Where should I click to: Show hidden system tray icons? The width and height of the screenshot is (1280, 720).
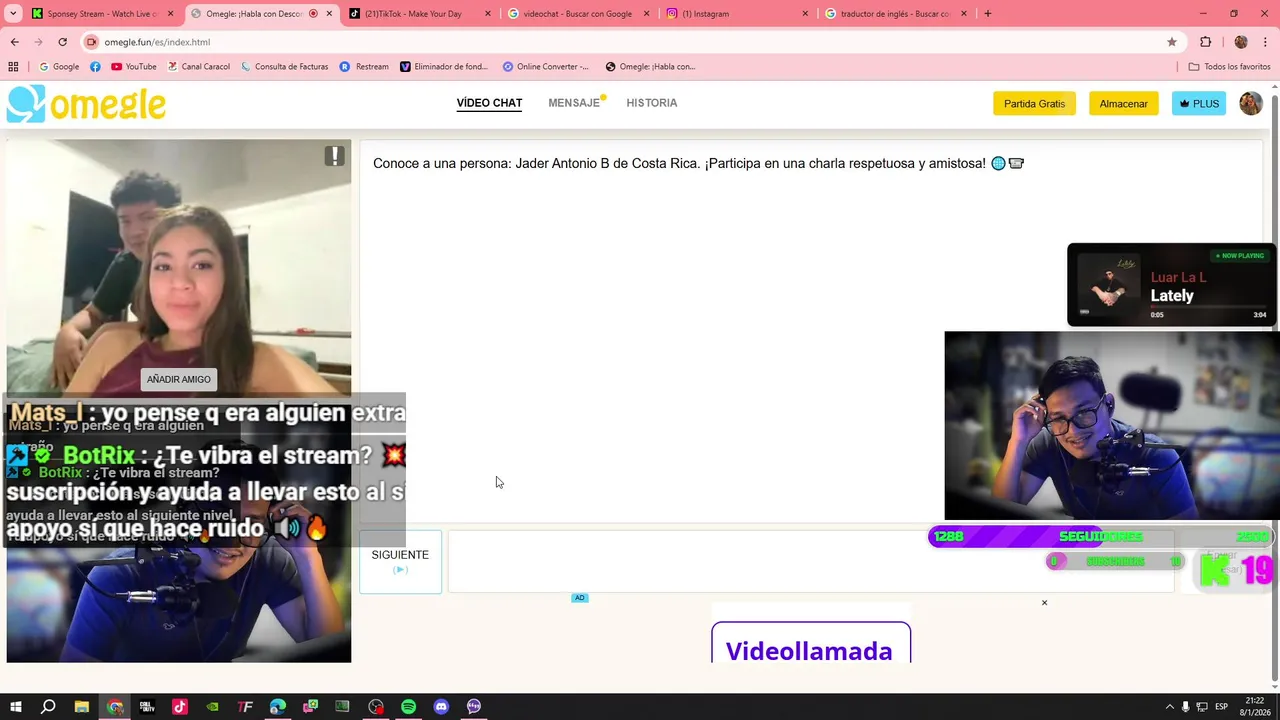1170,706
